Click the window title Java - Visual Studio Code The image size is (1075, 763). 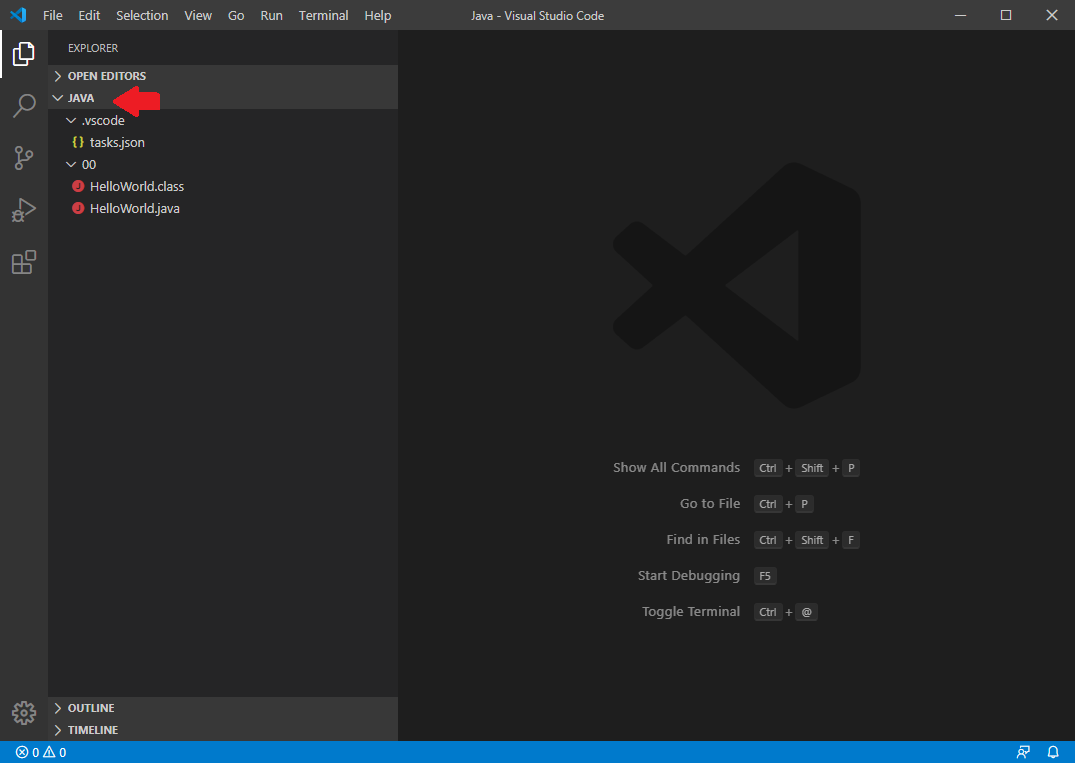[538, 16]
